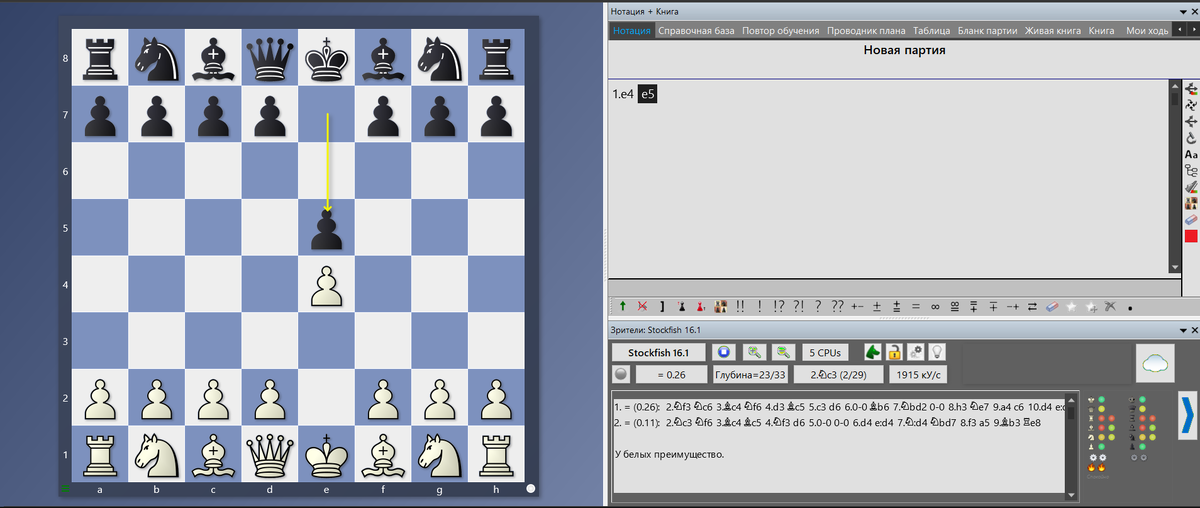
Task: Click the 'Aa' font size icon
Action: 1191,154
